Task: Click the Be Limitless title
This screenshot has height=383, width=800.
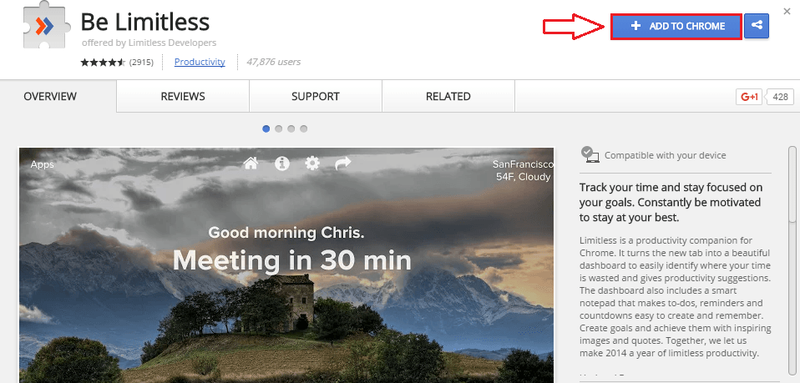Action: [145, 22]
